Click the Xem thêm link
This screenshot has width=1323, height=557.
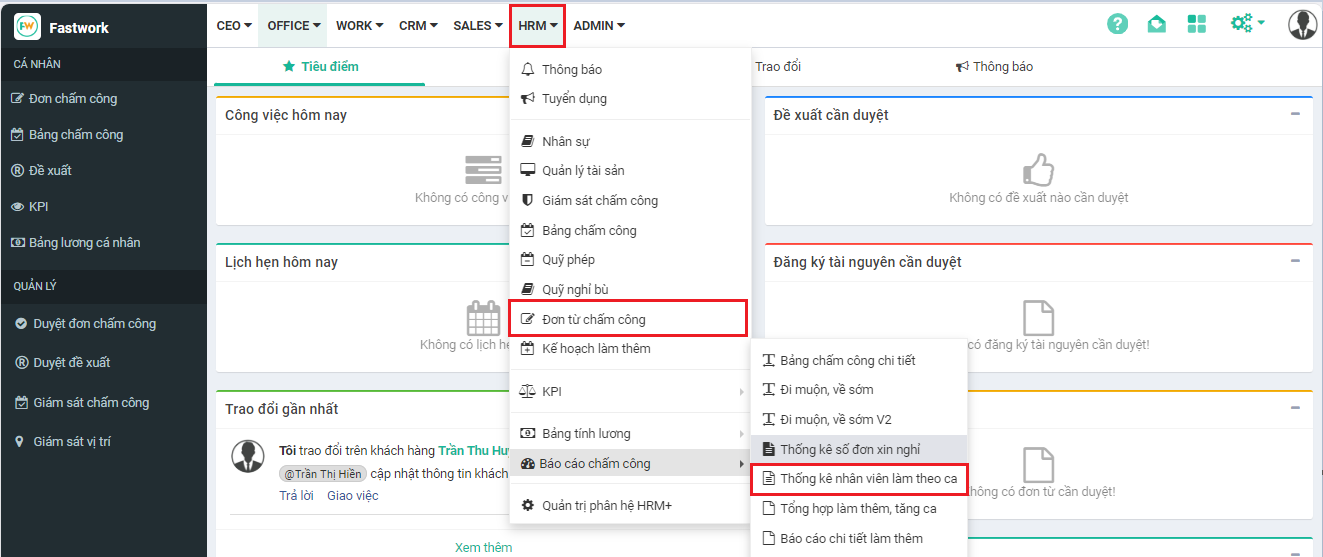click(x=483, y=547)
